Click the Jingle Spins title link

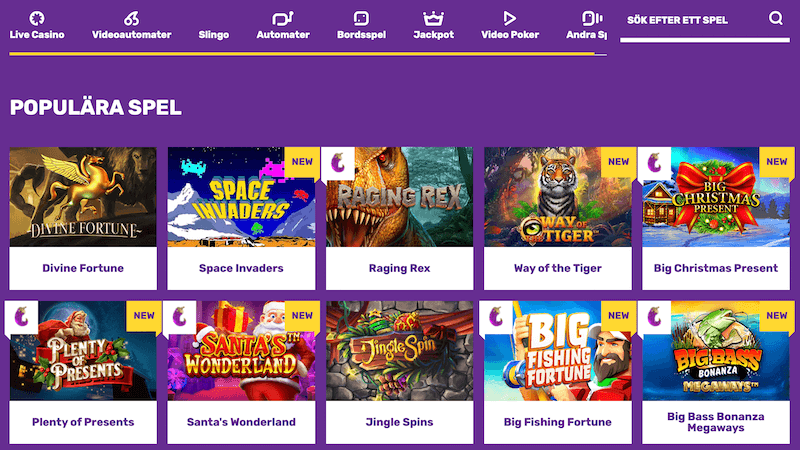pos(399,422)
